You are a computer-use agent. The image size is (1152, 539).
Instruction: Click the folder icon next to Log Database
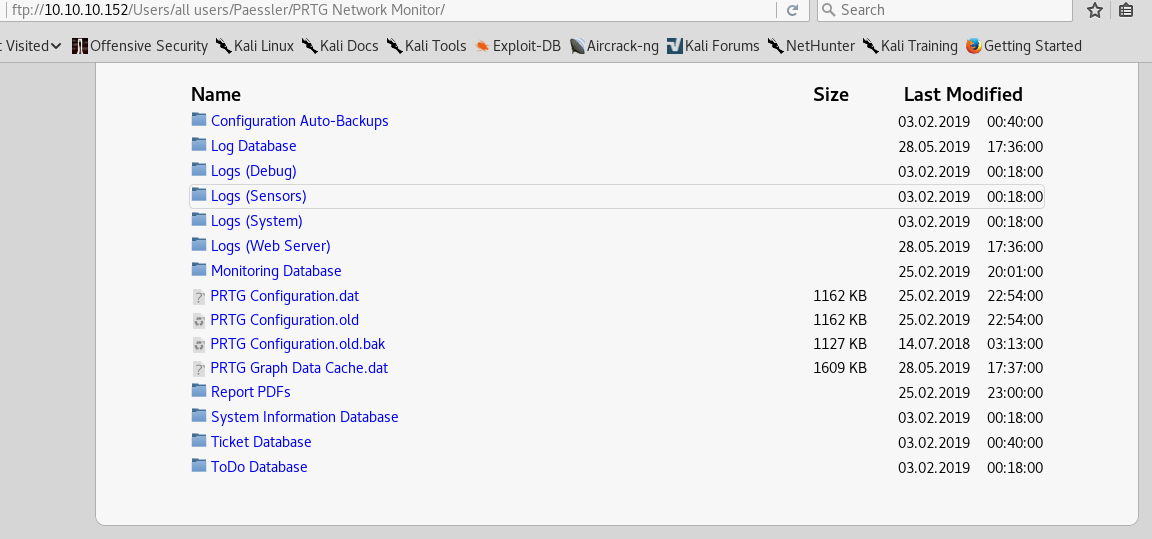[x=199, y=146]
